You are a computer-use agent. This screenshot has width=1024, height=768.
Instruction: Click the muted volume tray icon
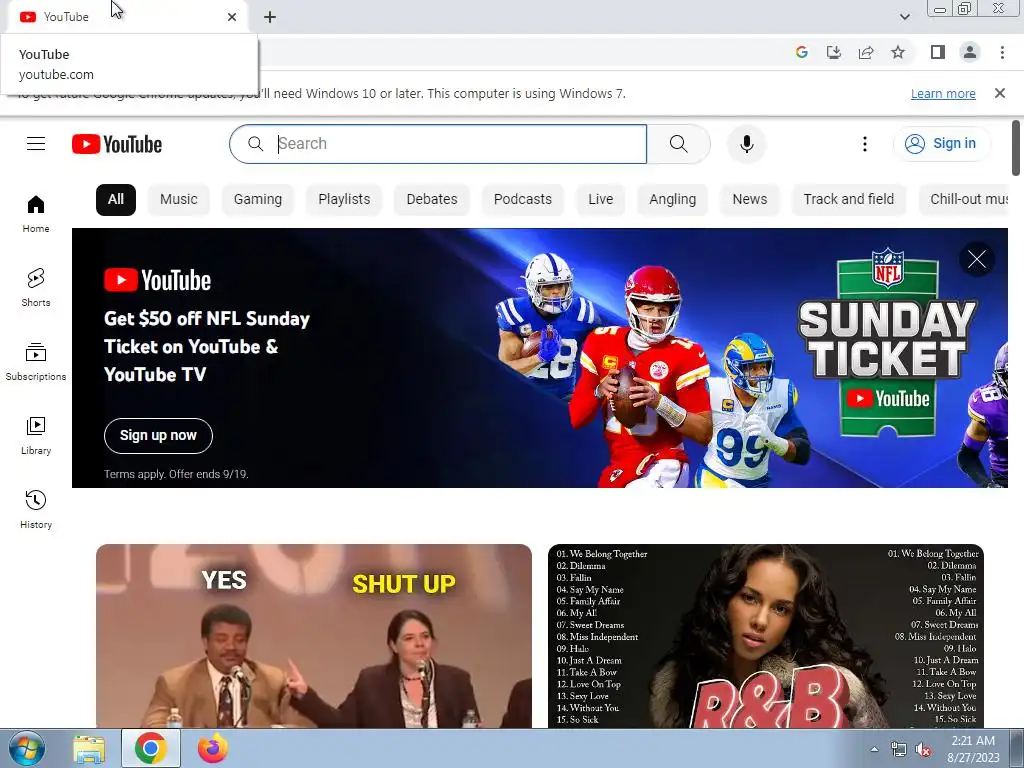[923, 749]
